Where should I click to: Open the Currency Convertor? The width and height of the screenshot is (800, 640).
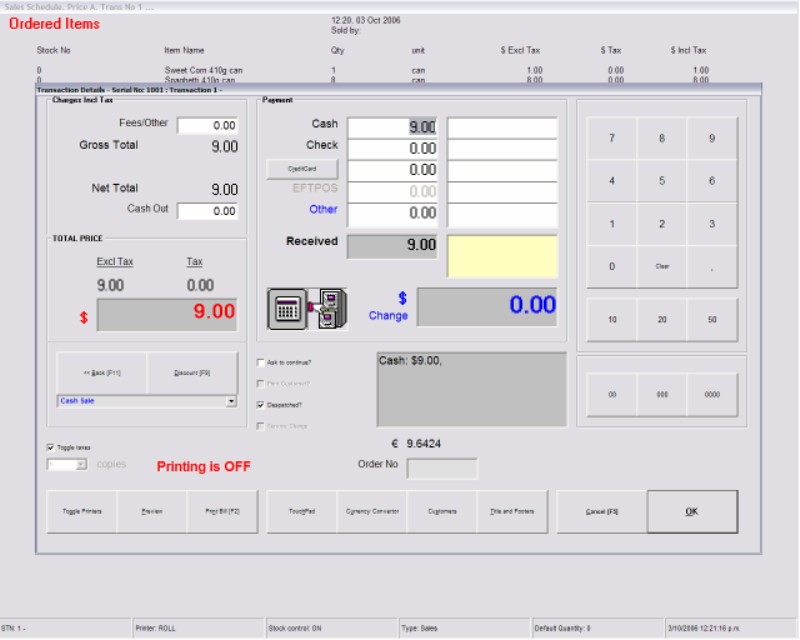pos(372,511)
